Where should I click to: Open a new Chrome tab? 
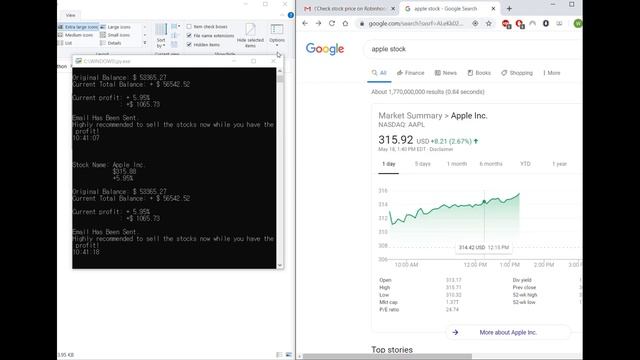click(509, 8)
